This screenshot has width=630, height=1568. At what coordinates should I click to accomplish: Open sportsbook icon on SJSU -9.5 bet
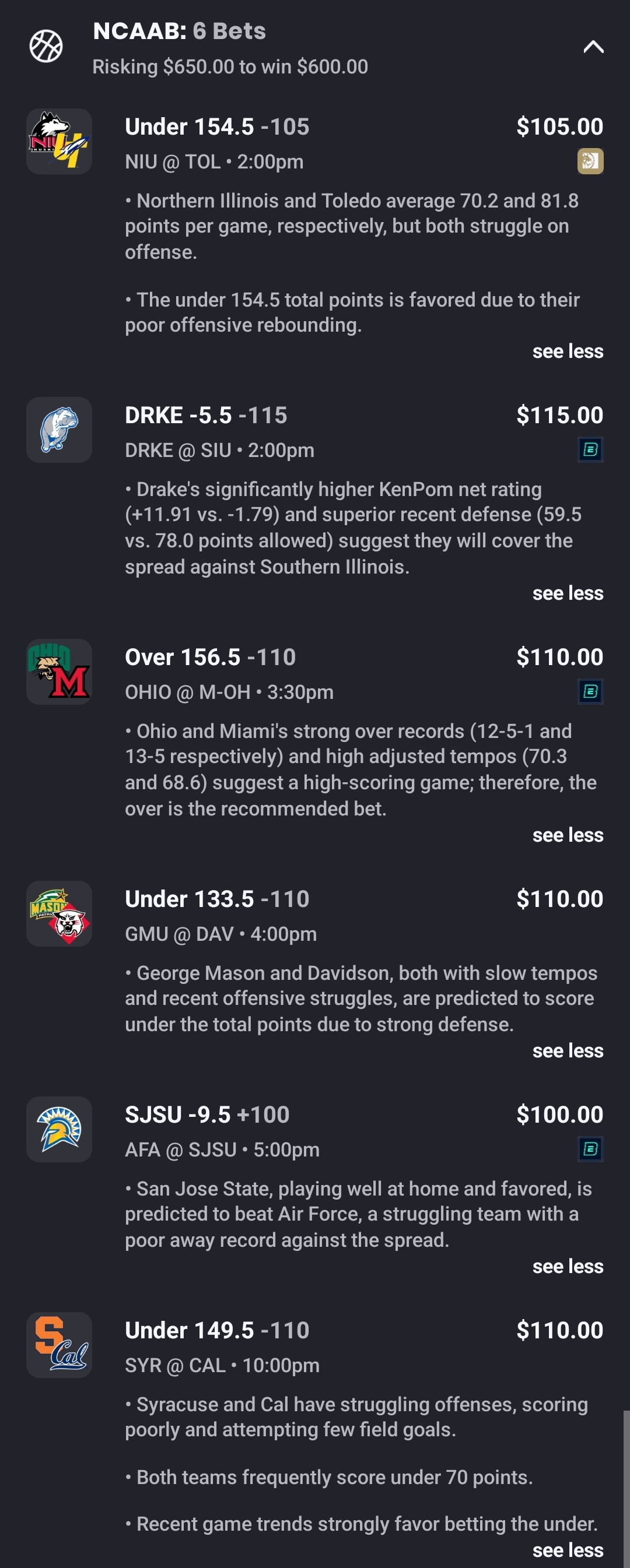[590, 1149]
